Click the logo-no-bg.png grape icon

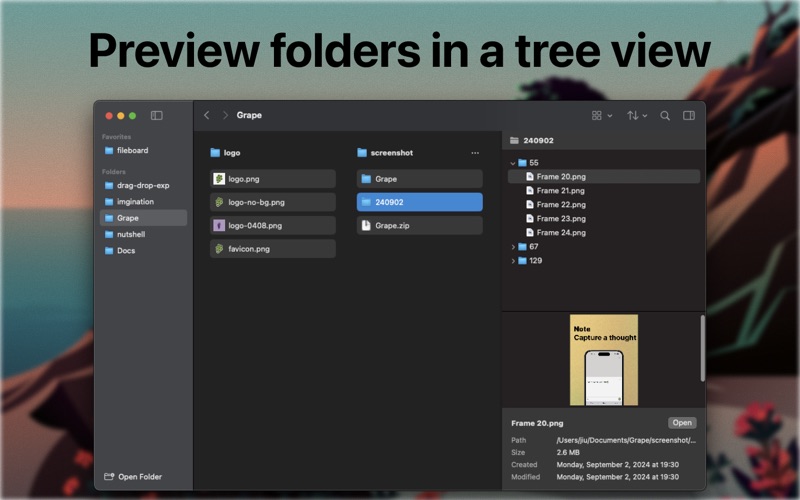[x=219, y=202]
